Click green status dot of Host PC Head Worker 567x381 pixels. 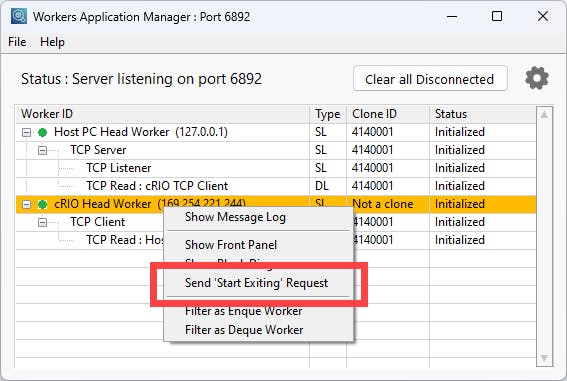tap(43, 132)
